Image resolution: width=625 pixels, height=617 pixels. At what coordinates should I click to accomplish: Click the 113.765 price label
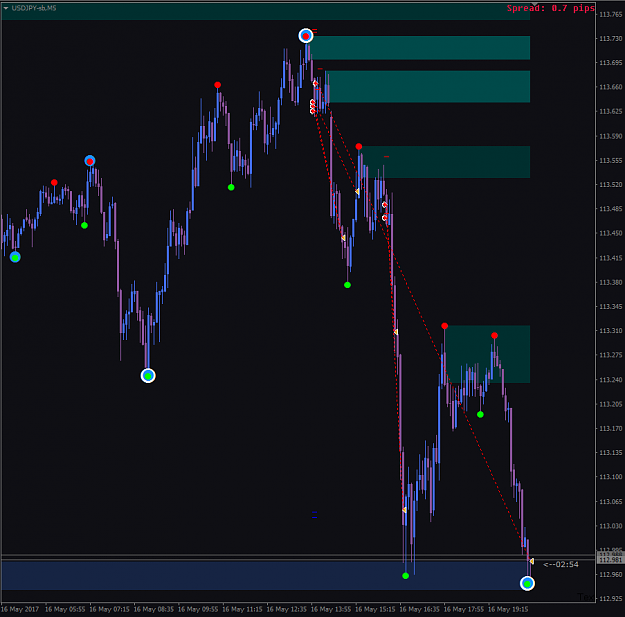click(610, 14)
